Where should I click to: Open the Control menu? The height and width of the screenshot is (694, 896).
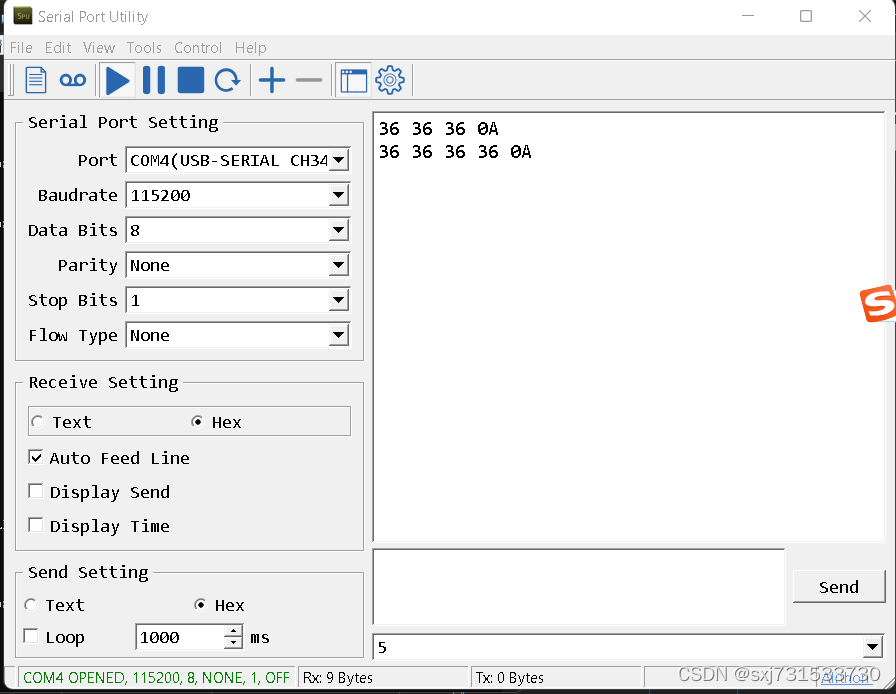pos(198,47)
